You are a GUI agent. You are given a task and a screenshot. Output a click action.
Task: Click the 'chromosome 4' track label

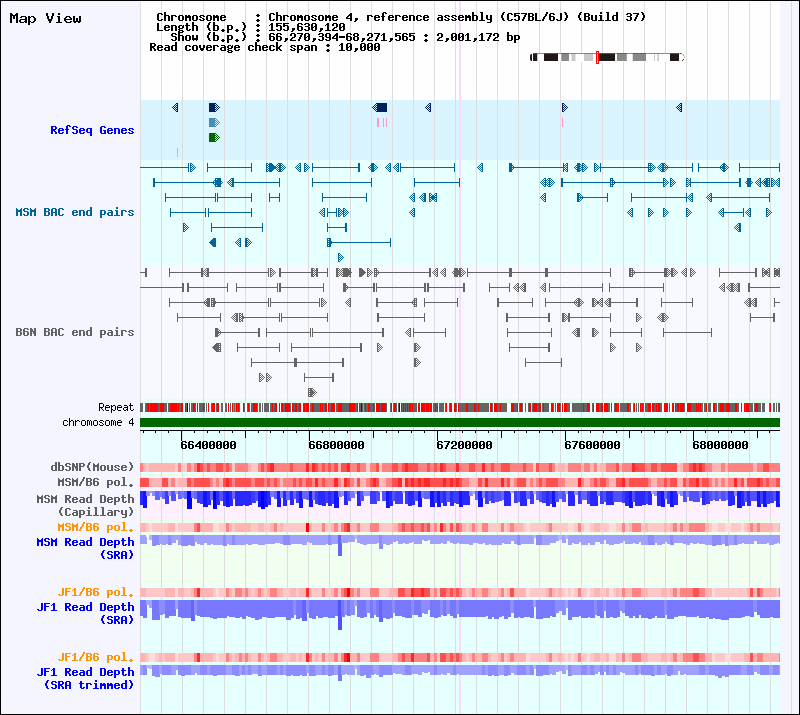point(98,423)
